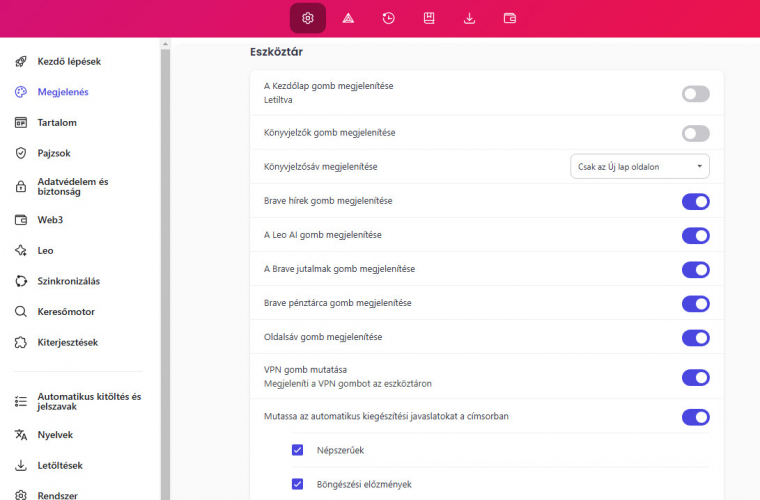760x500 pixels.
Task: Click the gear icon next to Rendszer
Action: click(21, 495)
